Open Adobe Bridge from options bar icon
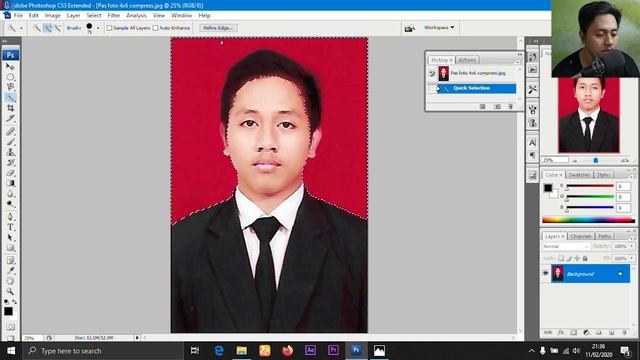The height and width of the screenshot is (360, 640). (409, 28)
